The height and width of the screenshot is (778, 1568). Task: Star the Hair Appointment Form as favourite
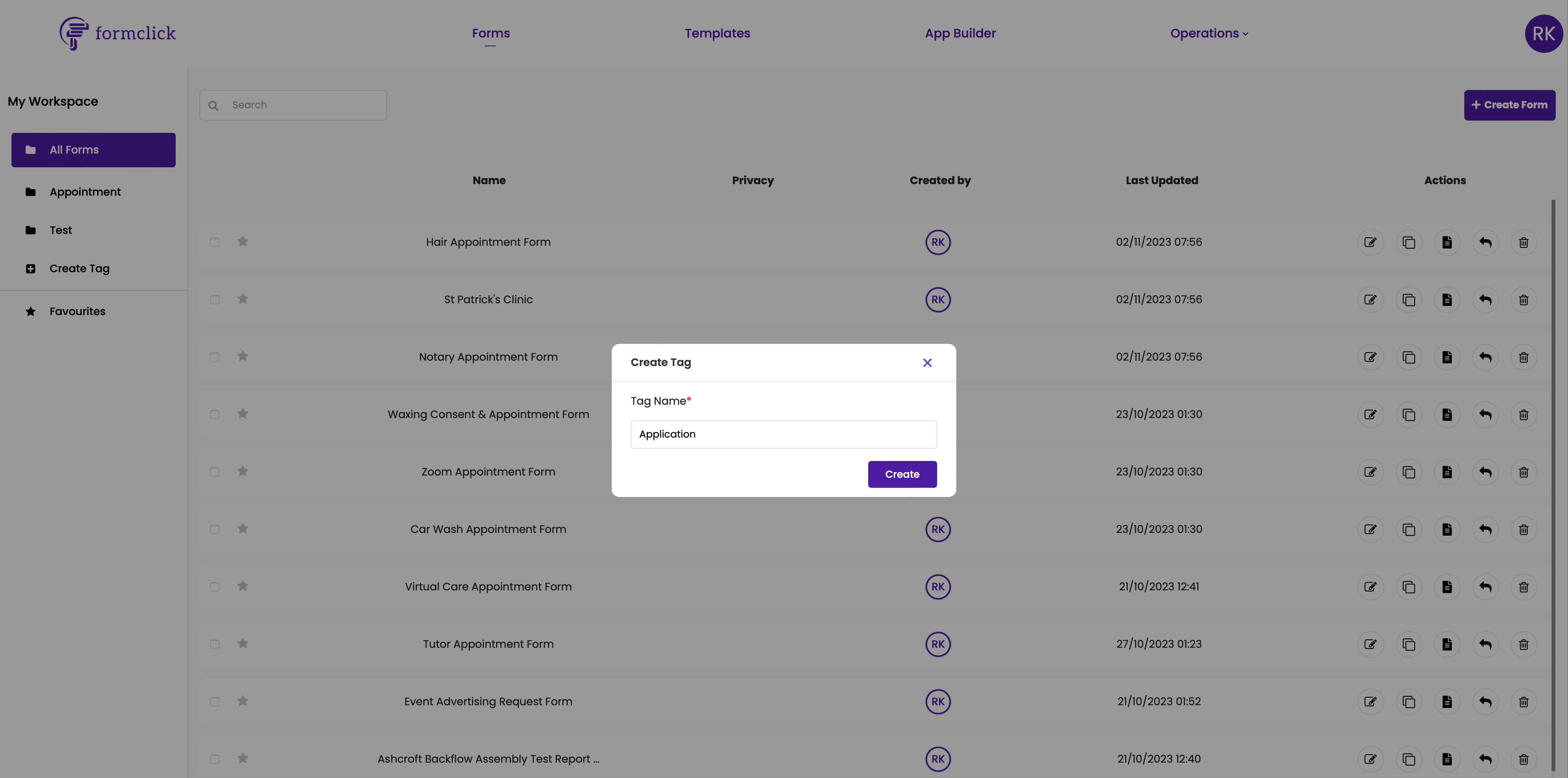click(x=243, y=242)
